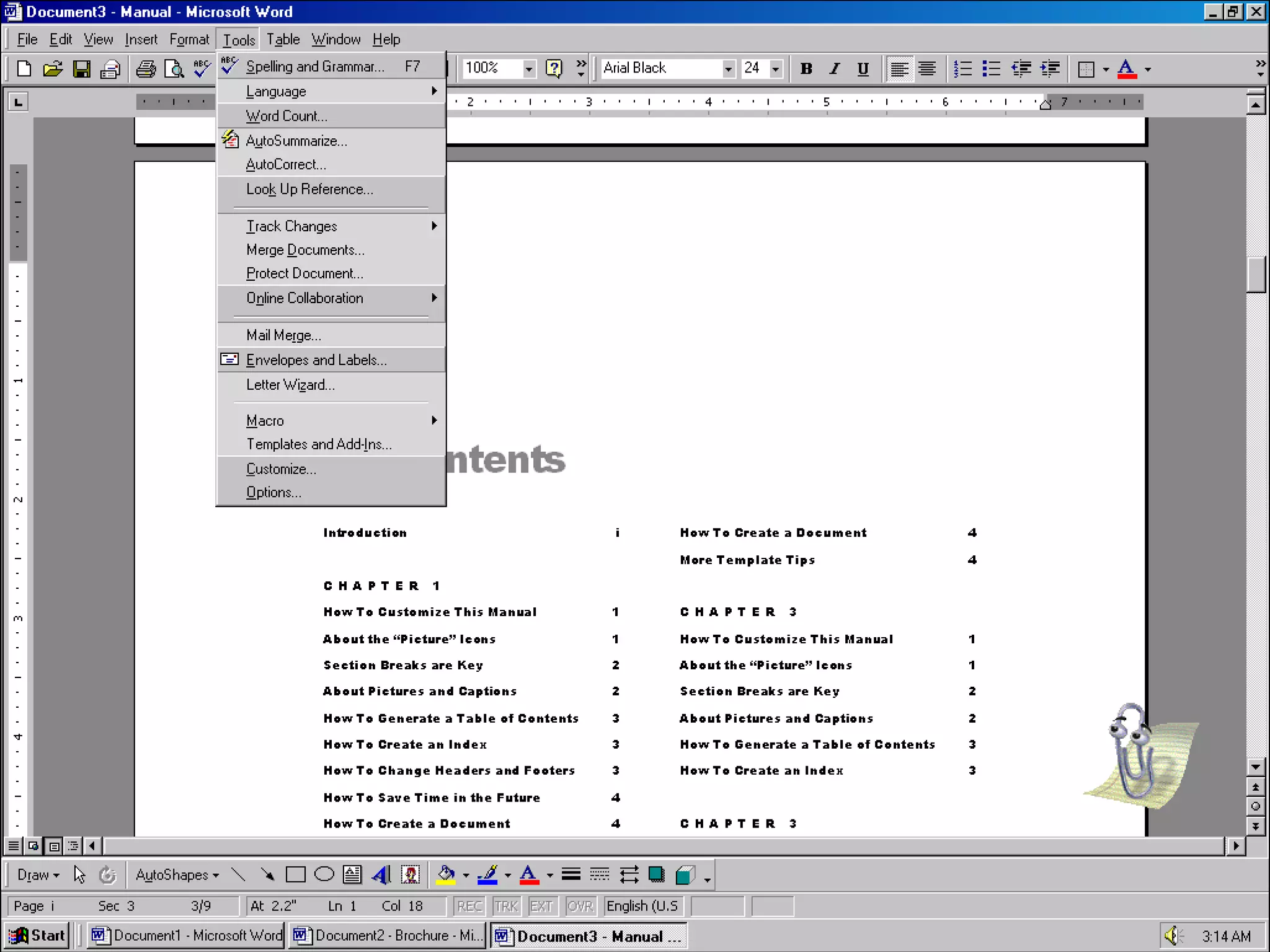Screen dimensions: 1270x952
Task: Switch to Document2 - Brochure taskbar button
Action: [x=388, y=935]
